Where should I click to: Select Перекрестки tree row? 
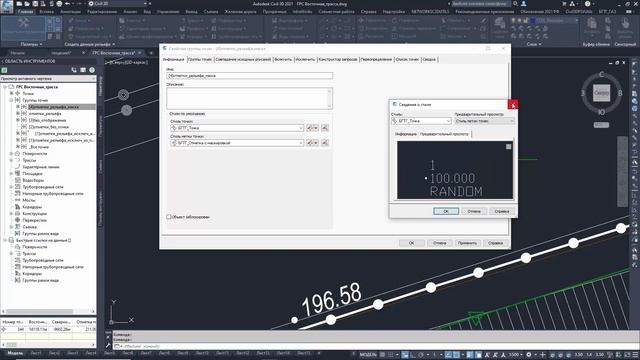[34, 220]
